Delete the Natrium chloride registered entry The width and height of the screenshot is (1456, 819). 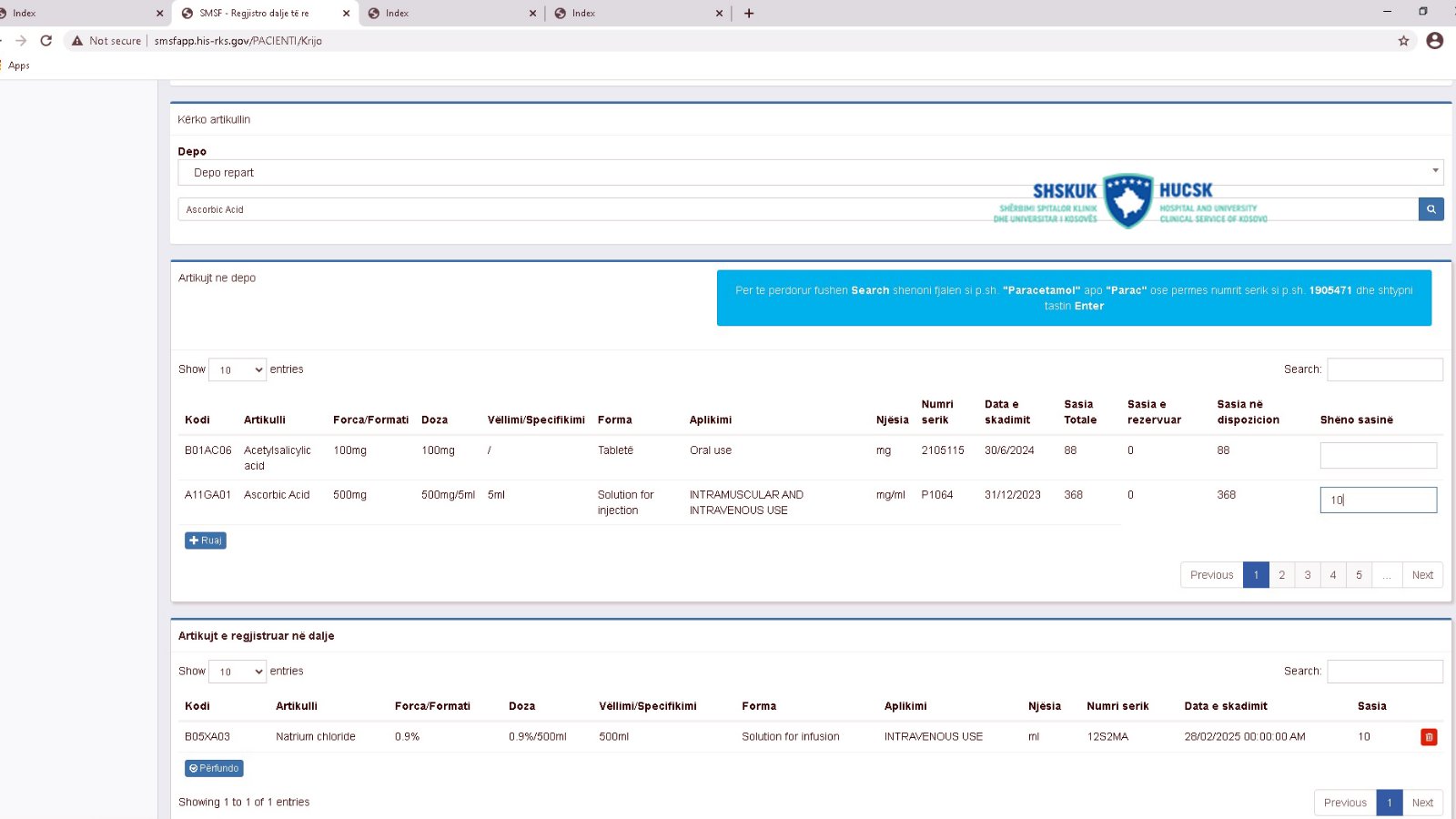(1429, 737)
